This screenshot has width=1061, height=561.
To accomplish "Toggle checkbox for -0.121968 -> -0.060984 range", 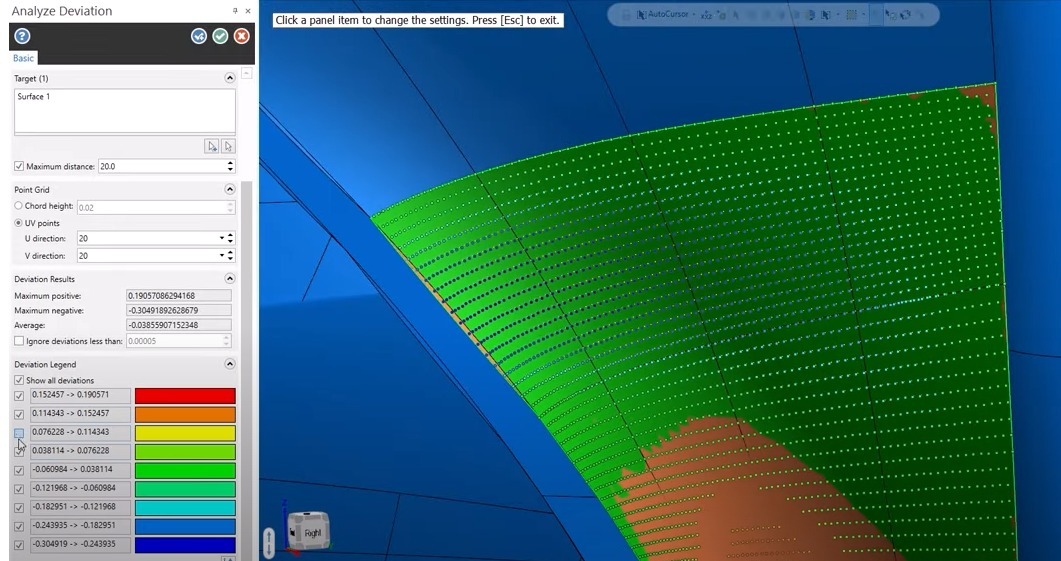I will coord(19,489).
